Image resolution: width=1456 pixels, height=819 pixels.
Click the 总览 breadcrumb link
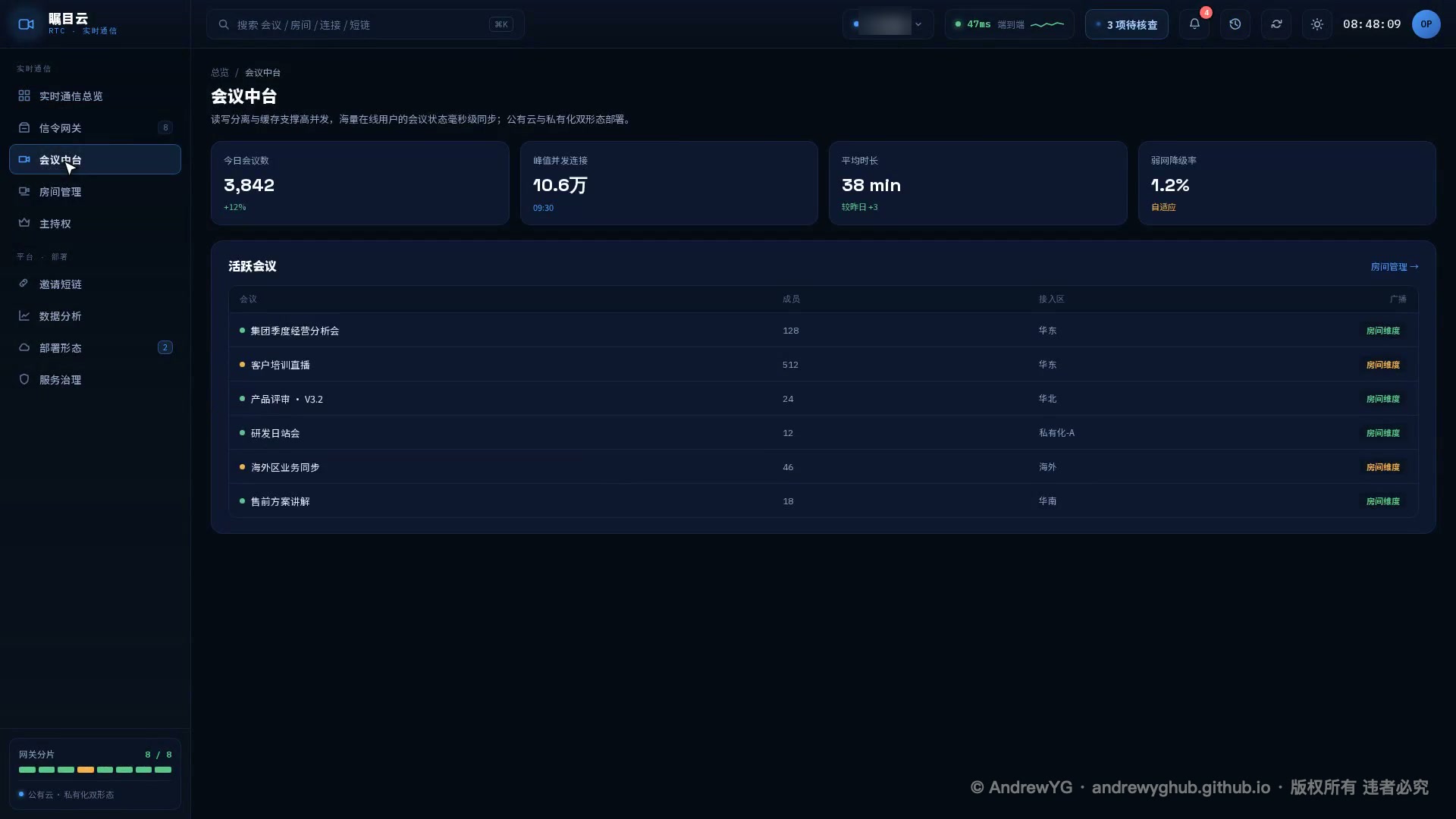point(220,72)
